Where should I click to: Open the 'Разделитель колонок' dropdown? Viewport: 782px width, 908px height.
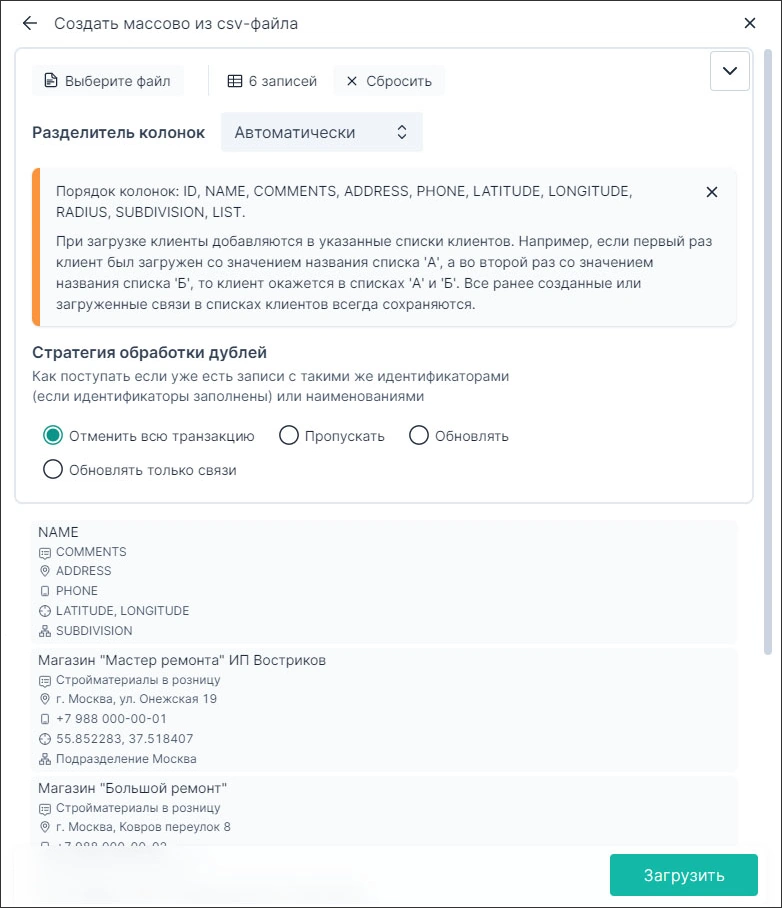(321, 131)
